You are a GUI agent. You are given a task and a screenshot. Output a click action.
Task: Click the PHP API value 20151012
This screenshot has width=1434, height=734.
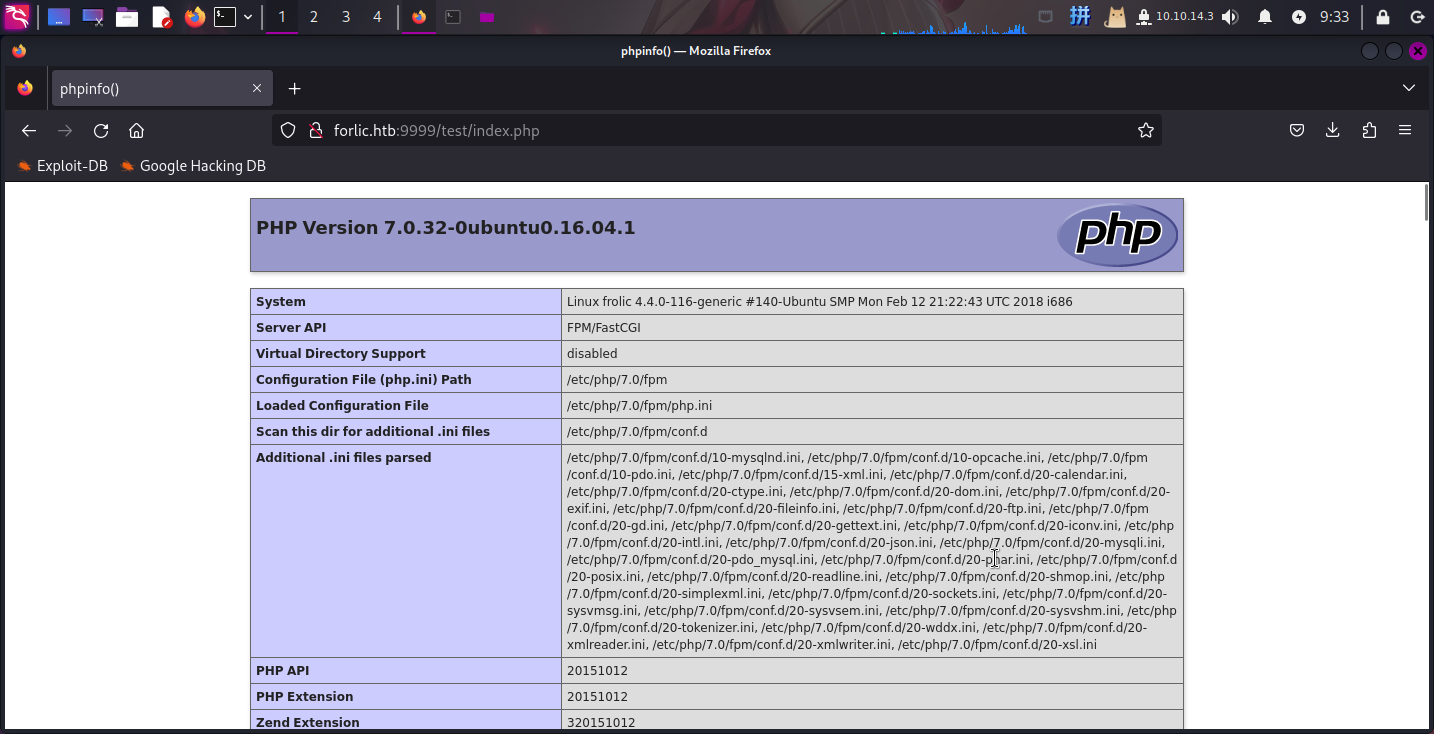pyautogui.click(x=597, y=671)
